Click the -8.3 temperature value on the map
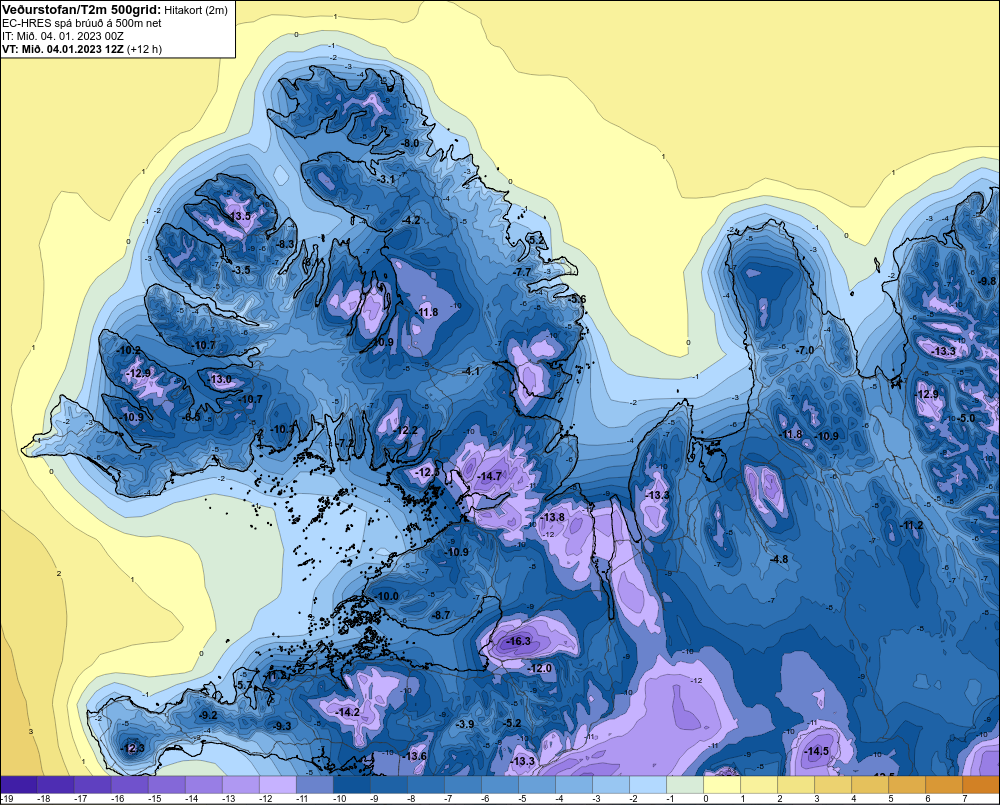 (x=286, y=244)
